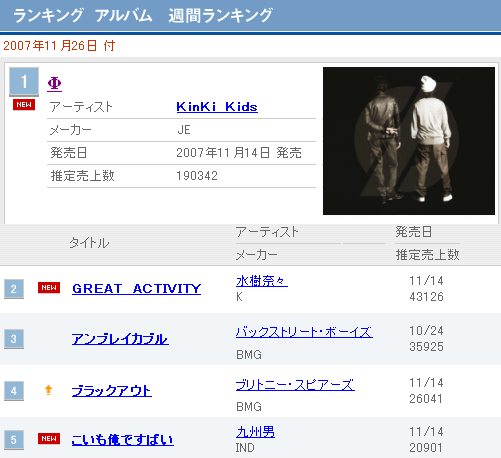Click the 推定売上数 column header
The image size is (501, 458).
tap(428, 255)
